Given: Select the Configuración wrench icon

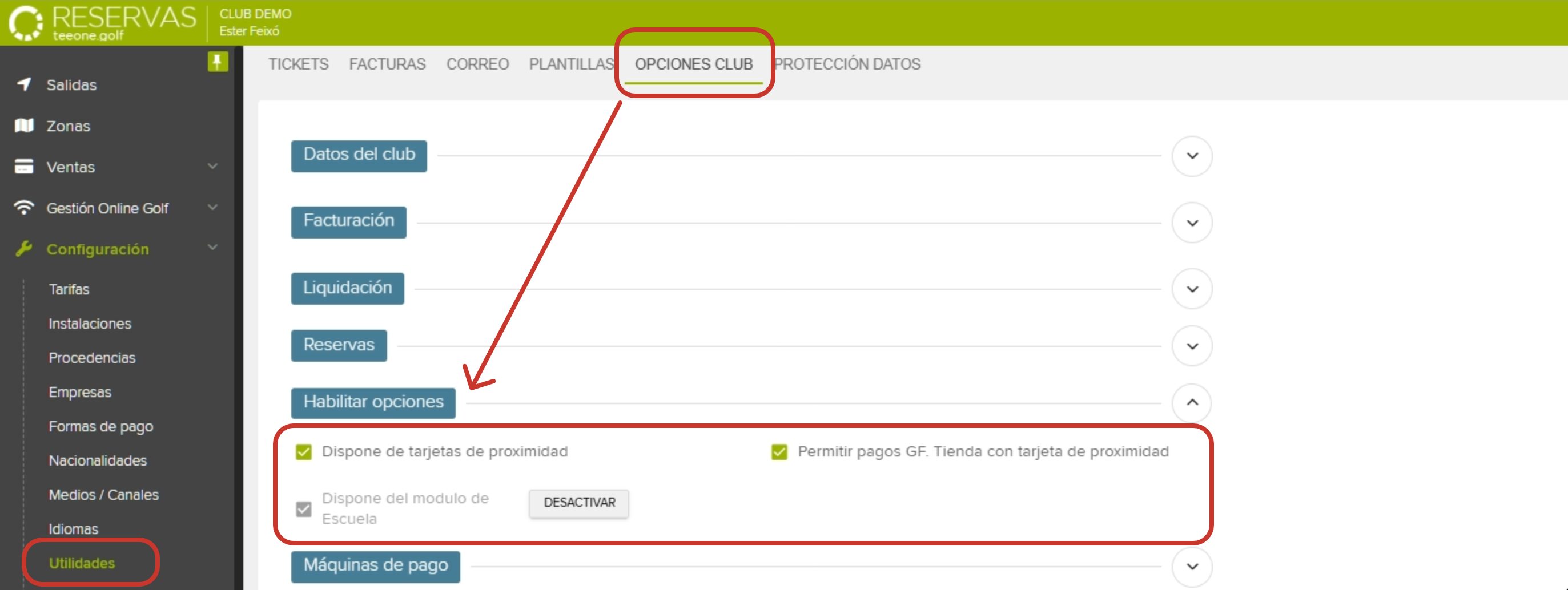Looking at the screenshot, I should [x=24, y=249].
